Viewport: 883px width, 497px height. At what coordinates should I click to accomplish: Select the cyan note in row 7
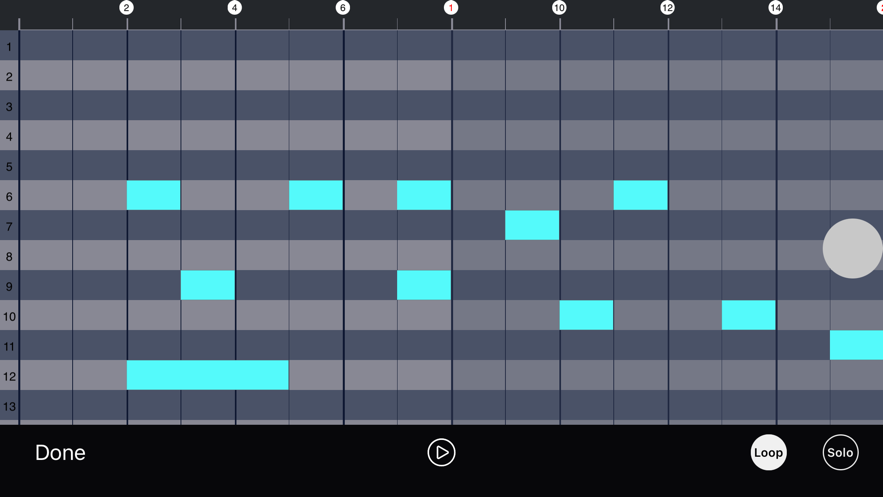pyautogui.click(x=532, y=225)
